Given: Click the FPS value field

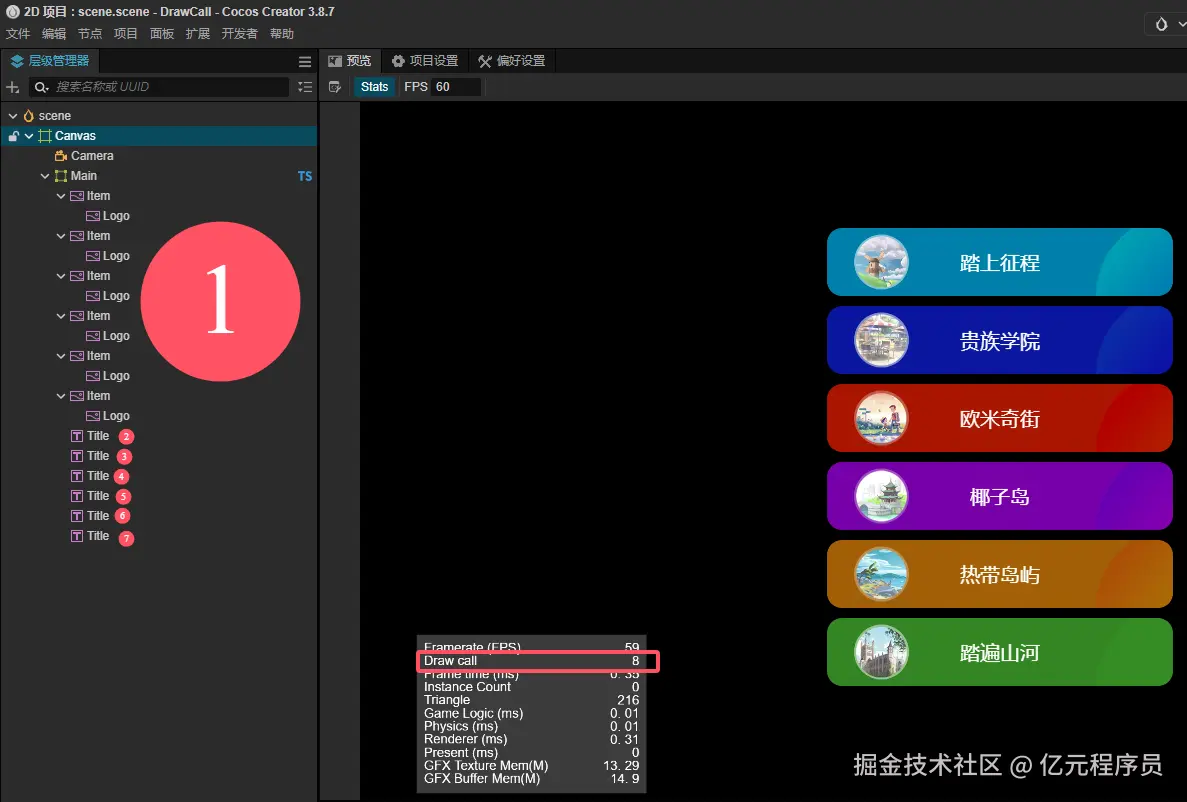Looking at the screenshot, I should pyautogui.click(x=456, y=87).
